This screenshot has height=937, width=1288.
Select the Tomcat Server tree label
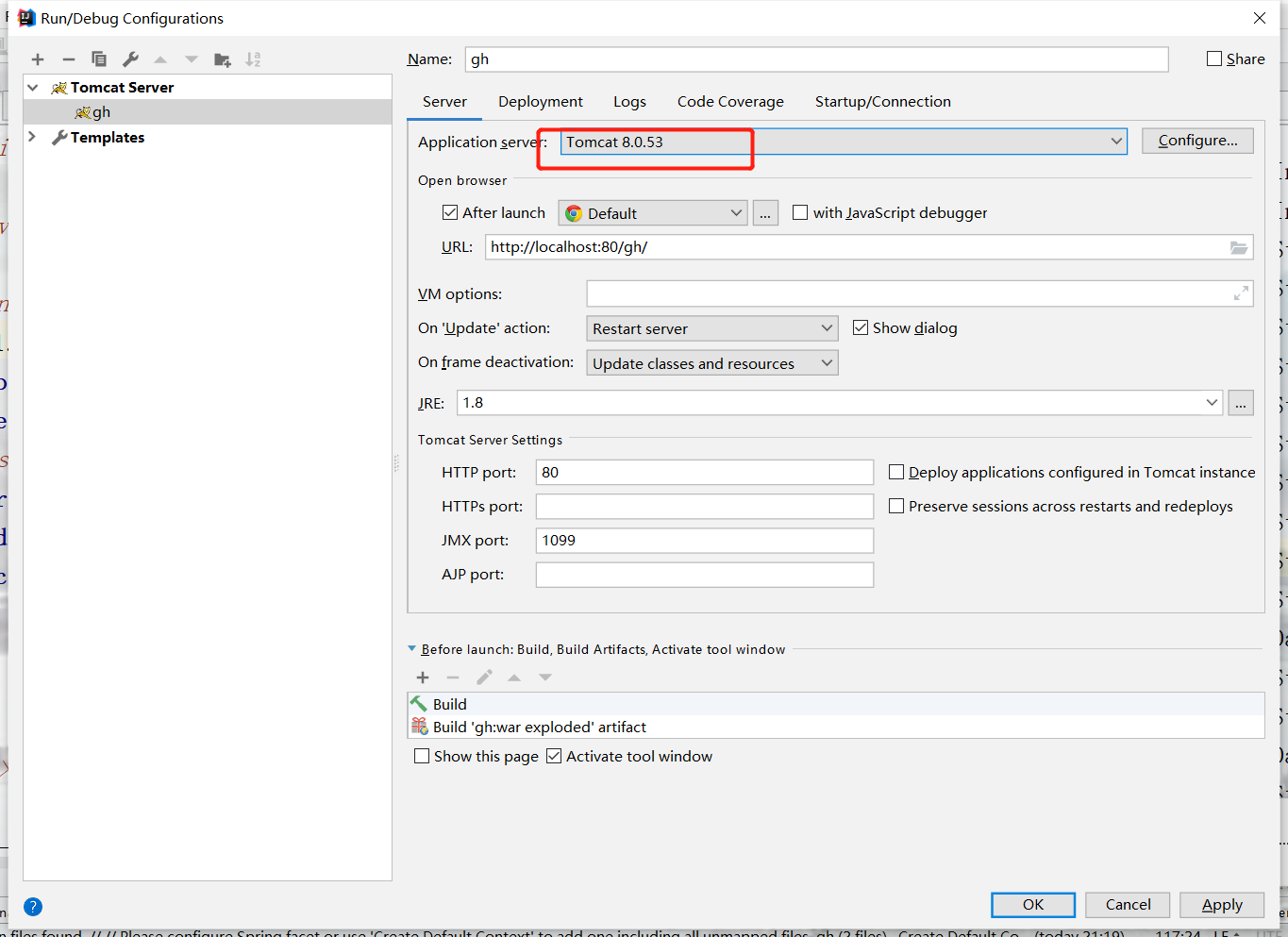122,88
